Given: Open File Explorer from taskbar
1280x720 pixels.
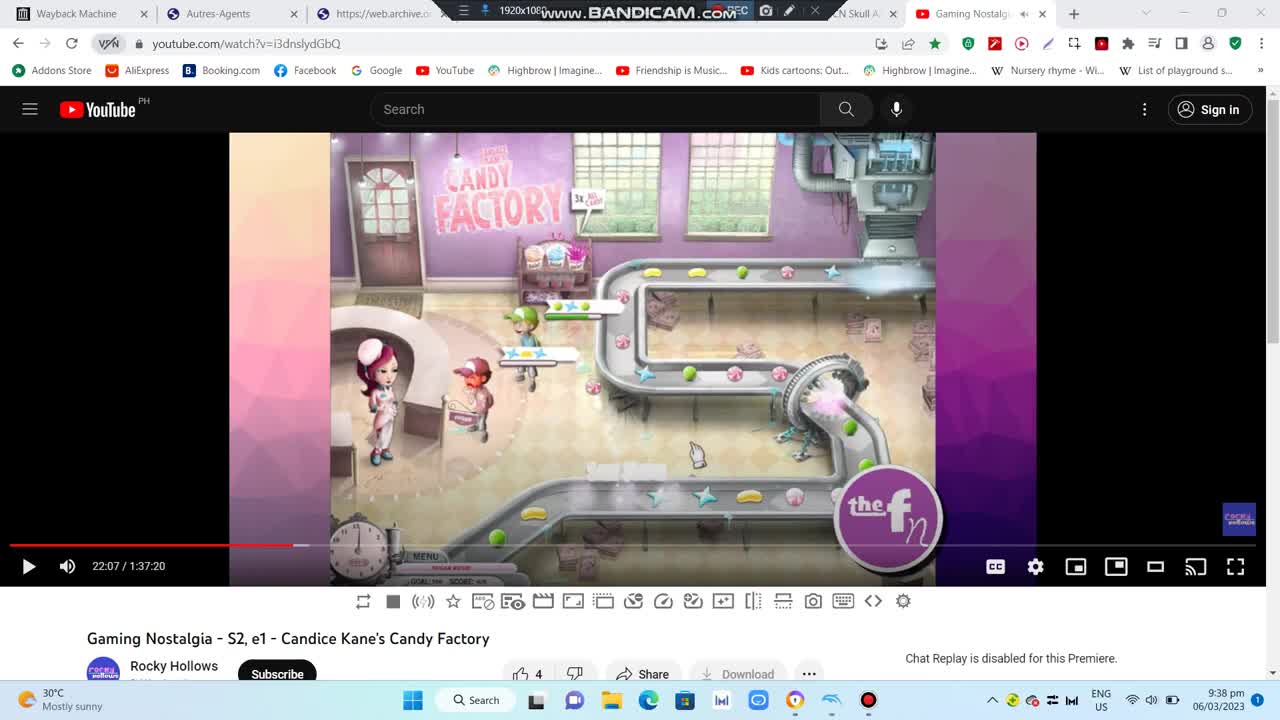Looking at the screenshot, I should tap(611, 700).
